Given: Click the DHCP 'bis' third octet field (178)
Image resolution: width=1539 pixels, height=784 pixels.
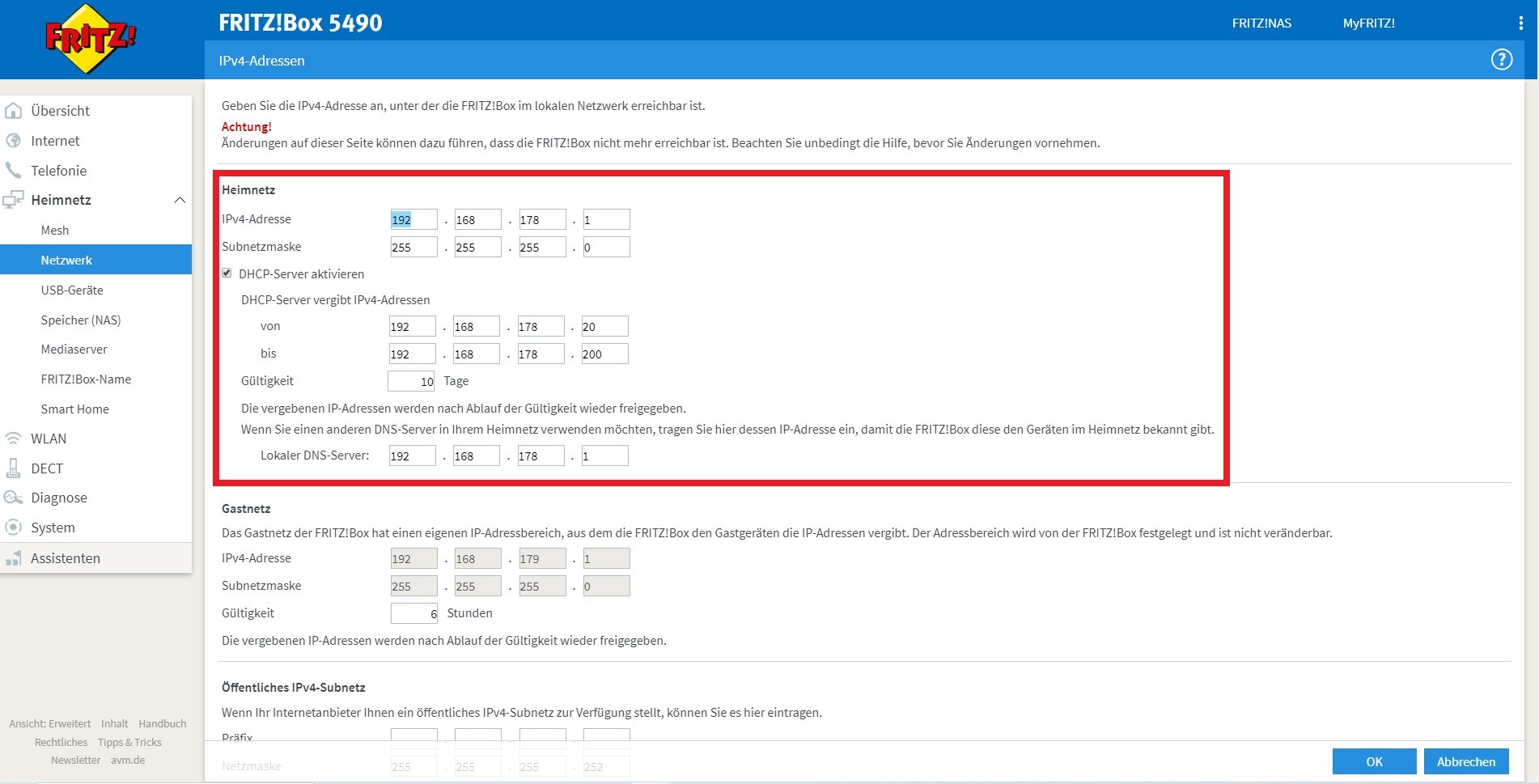Looking at the screenshot, I should coord(541,354).
